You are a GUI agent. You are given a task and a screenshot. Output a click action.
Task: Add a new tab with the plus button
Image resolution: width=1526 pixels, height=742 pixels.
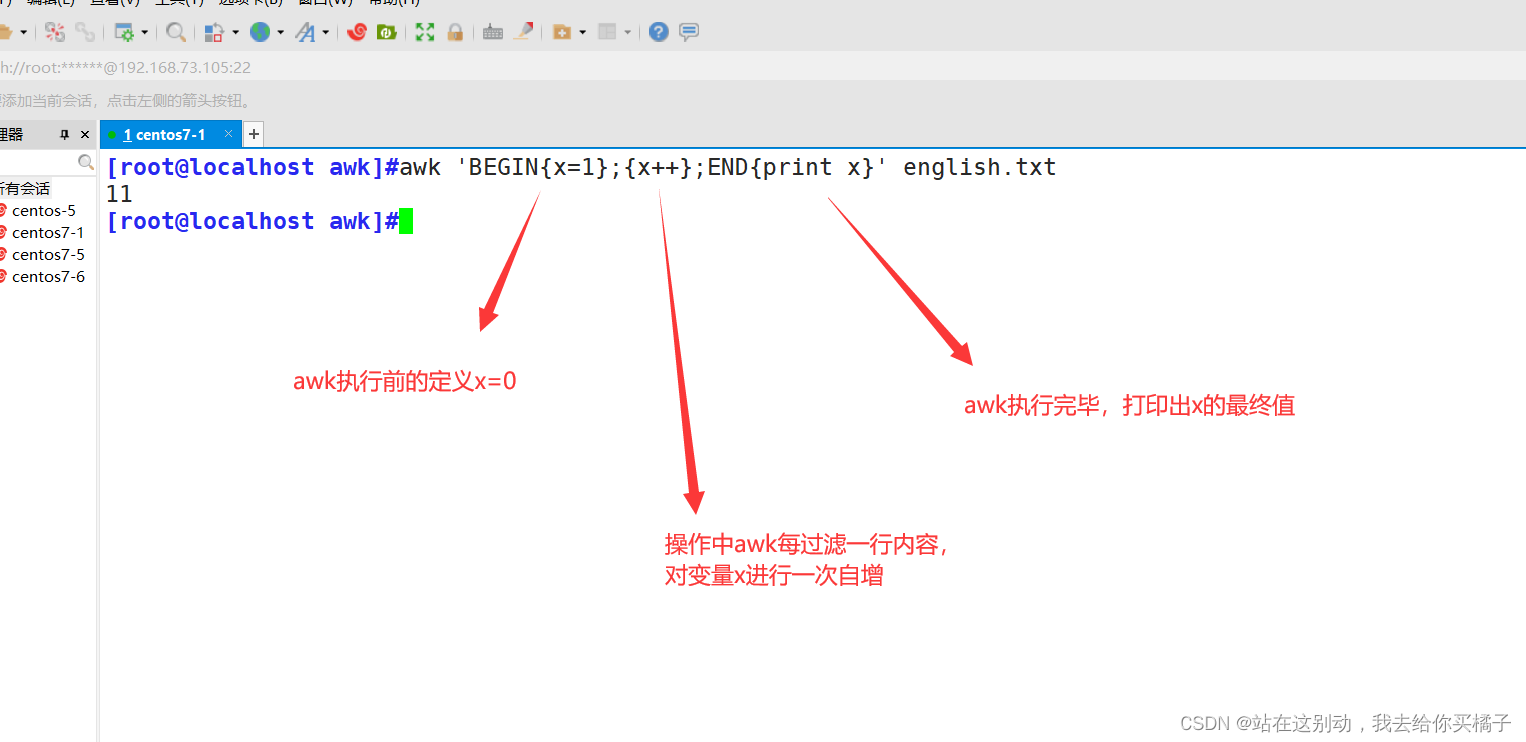coord(254,133)
